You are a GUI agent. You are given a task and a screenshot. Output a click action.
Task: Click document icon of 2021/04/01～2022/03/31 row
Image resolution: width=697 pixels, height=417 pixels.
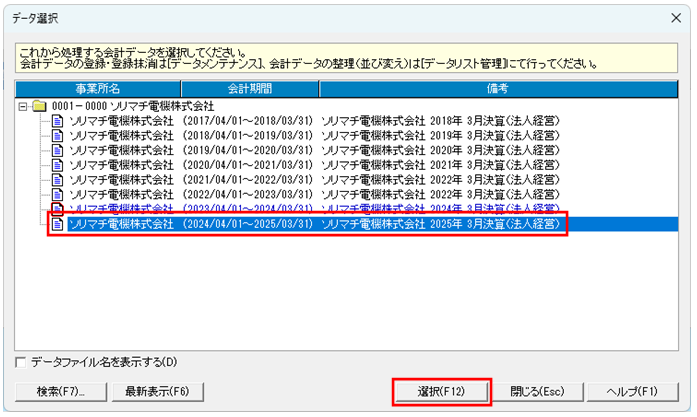(x=57, y=180)
